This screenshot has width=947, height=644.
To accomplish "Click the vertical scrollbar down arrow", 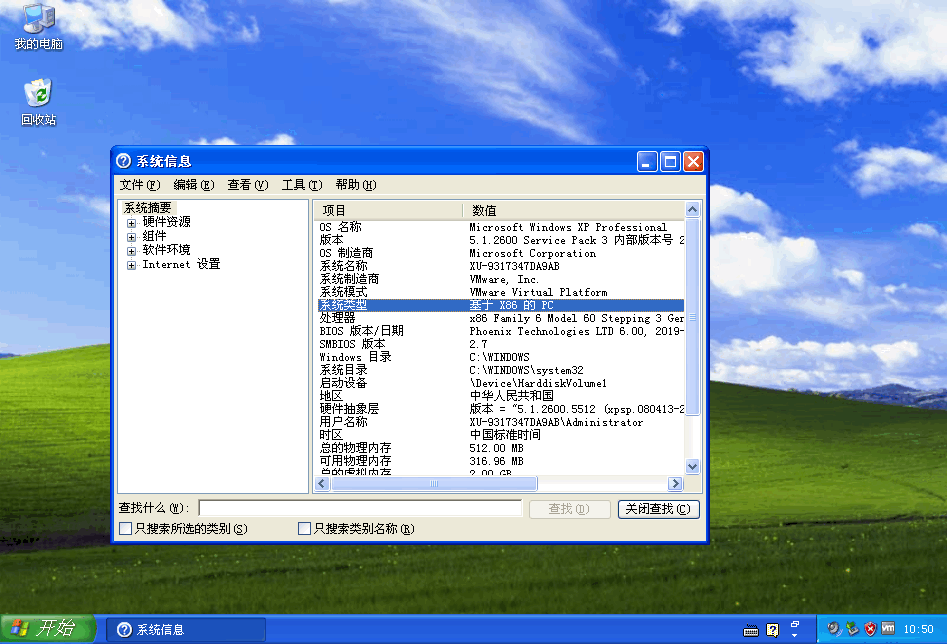I will 692,466.
